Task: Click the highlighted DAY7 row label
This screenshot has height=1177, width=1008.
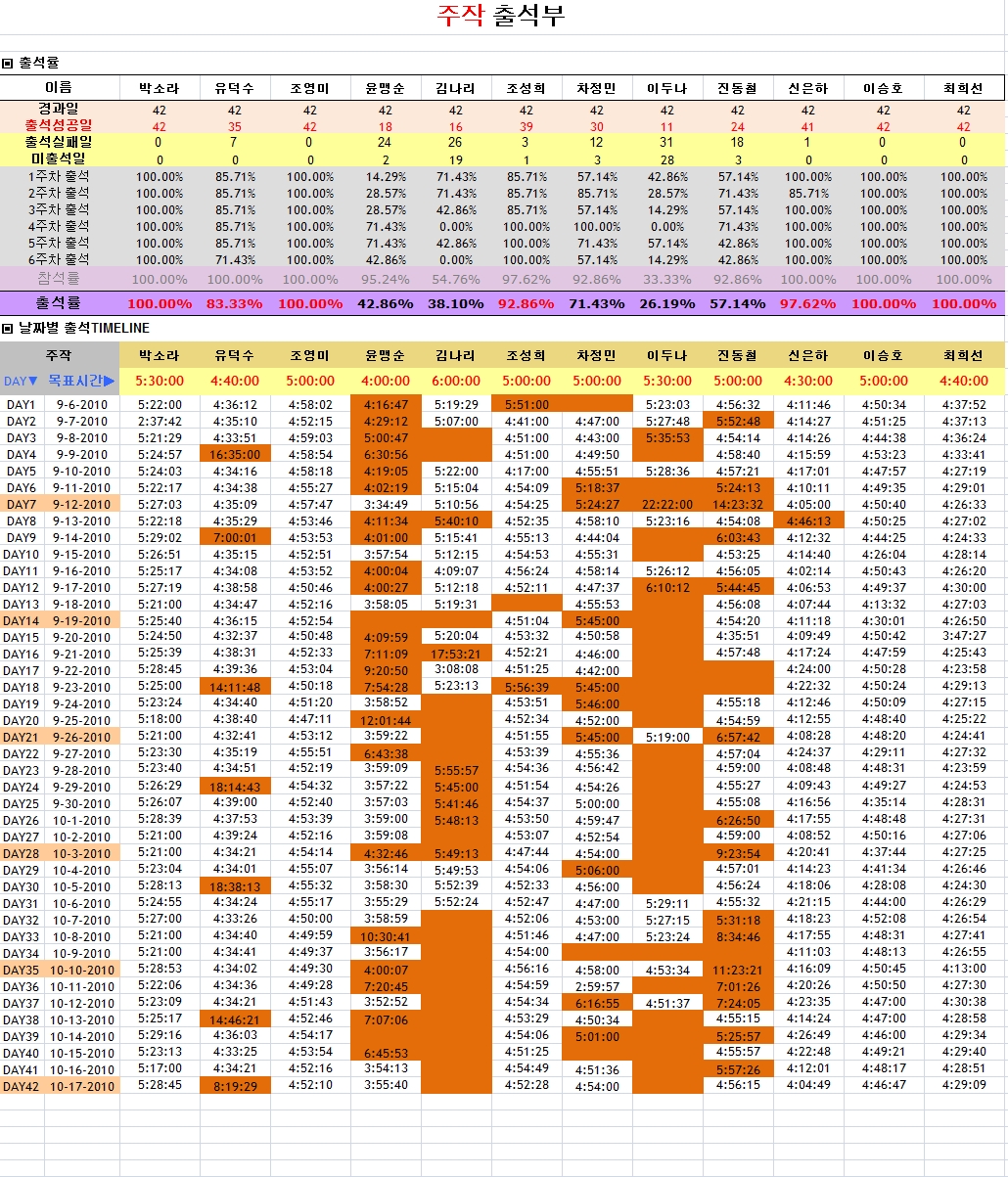Action: point(22,504)
